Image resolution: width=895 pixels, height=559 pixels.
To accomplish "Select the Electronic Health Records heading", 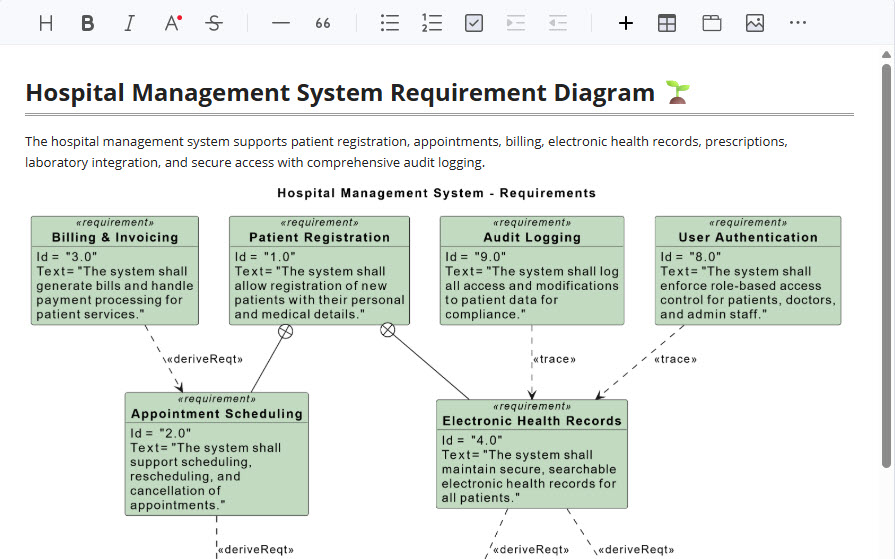I will 532,421.
